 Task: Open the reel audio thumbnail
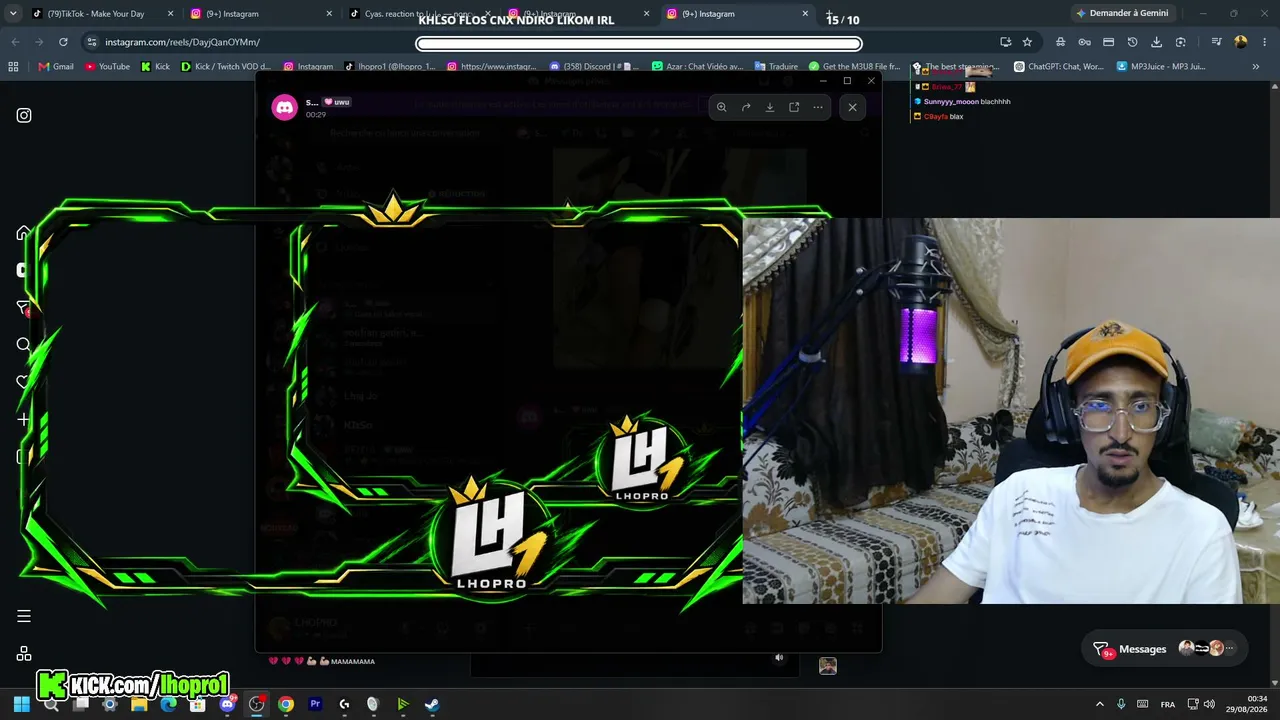click(828, 666)
